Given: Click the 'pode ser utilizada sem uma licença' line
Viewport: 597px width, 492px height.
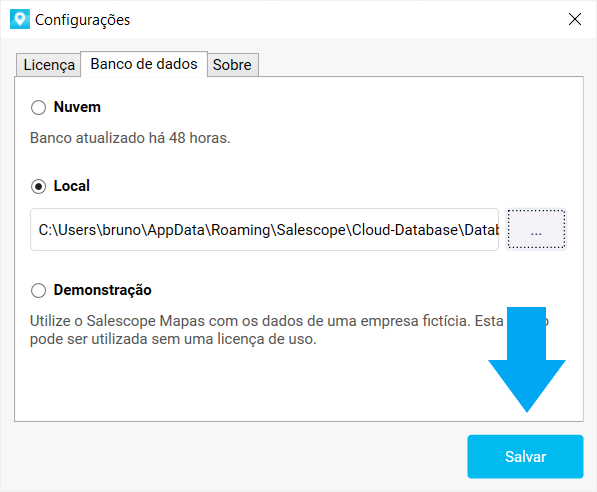Looking at the screenshot, I should [173, 339].
